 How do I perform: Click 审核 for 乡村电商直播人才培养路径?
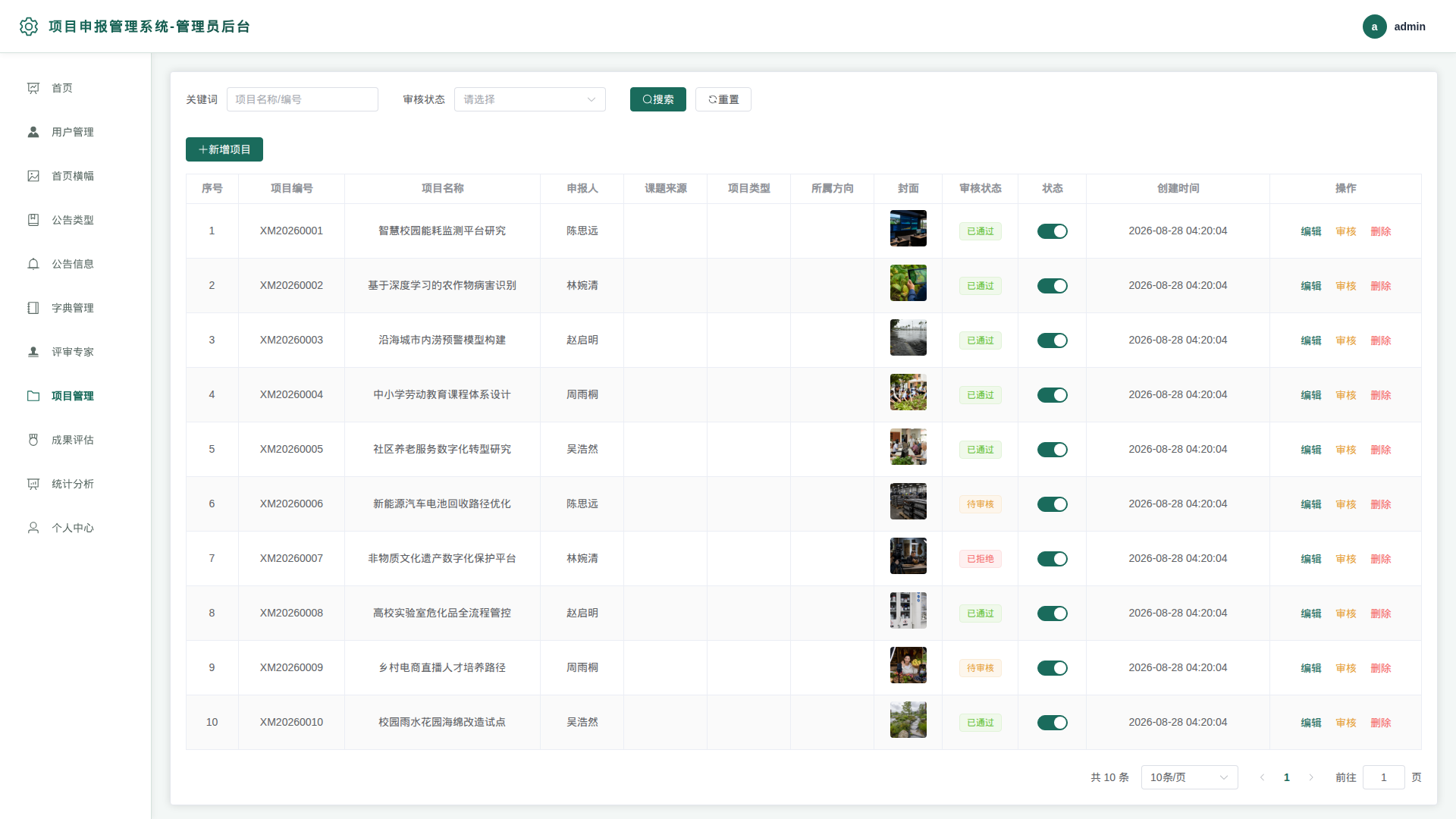point(1345,668)
